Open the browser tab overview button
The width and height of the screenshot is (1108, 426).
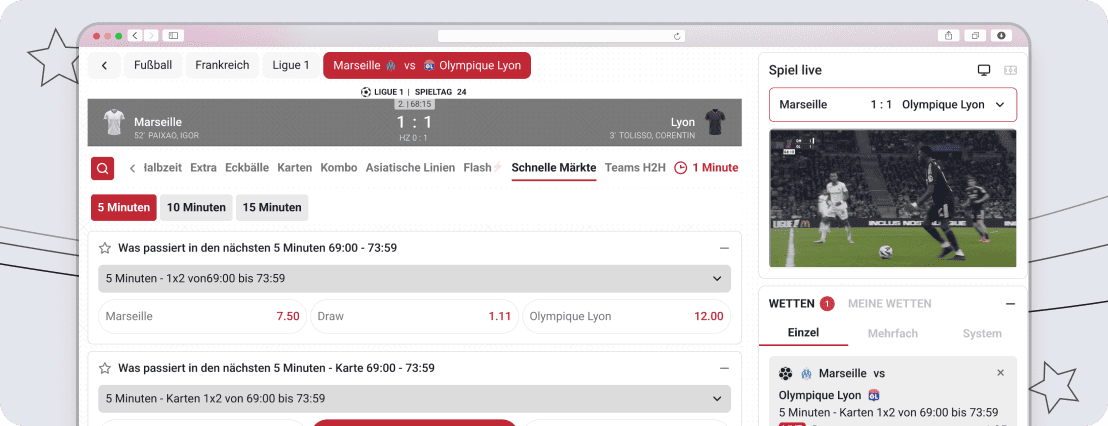pyautogui.click(x=974, y=35)
